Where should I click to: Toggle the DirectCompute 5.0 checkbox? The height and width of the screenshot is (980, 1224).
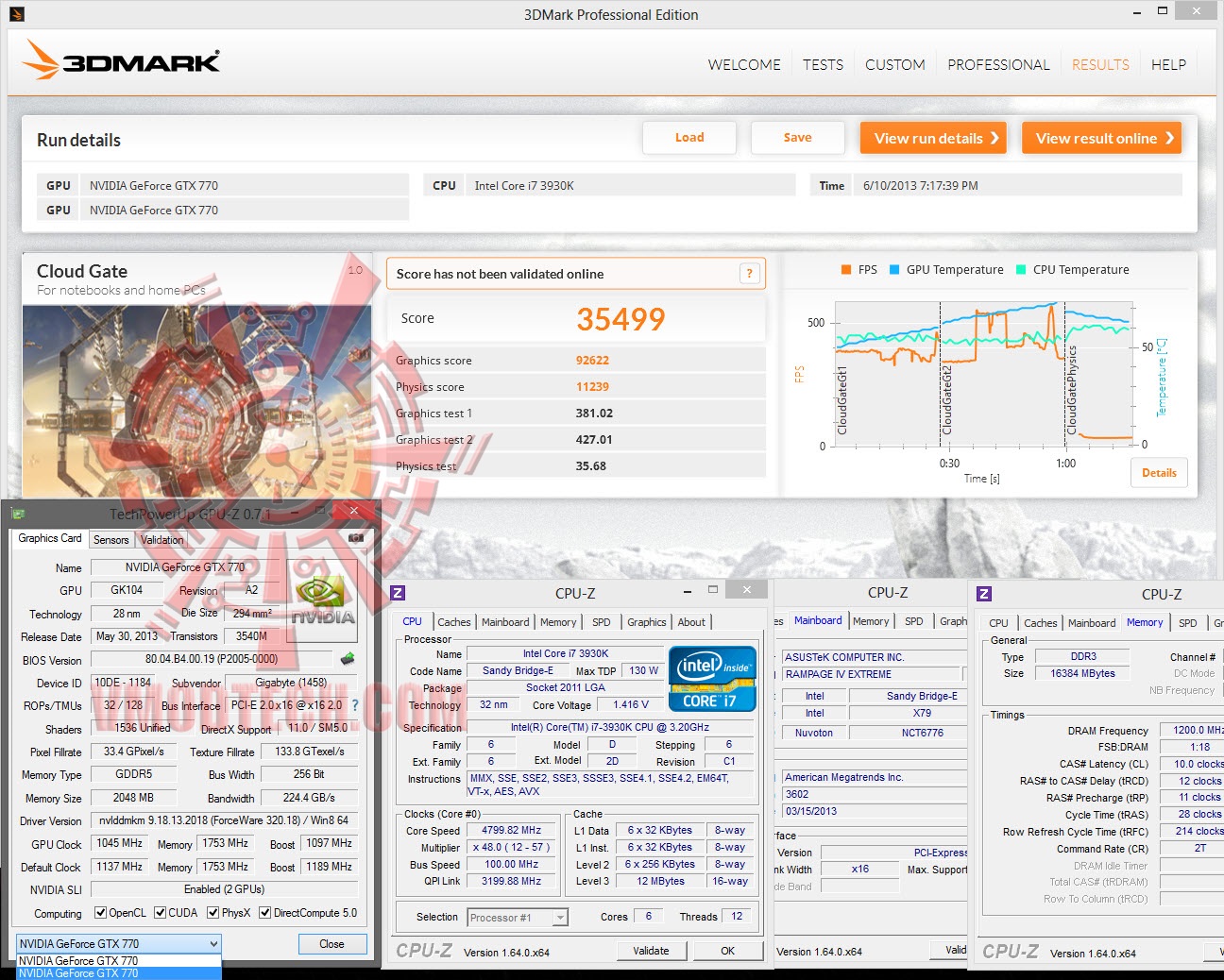[265, 913]
